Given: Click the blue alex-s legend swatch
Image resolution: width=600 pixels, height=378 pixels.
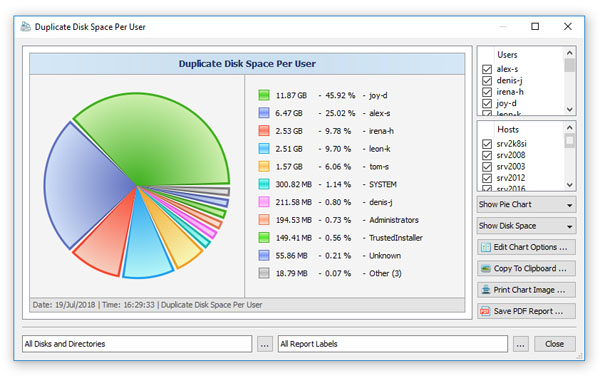Looking at the screenshot, I should coord(264,113).
